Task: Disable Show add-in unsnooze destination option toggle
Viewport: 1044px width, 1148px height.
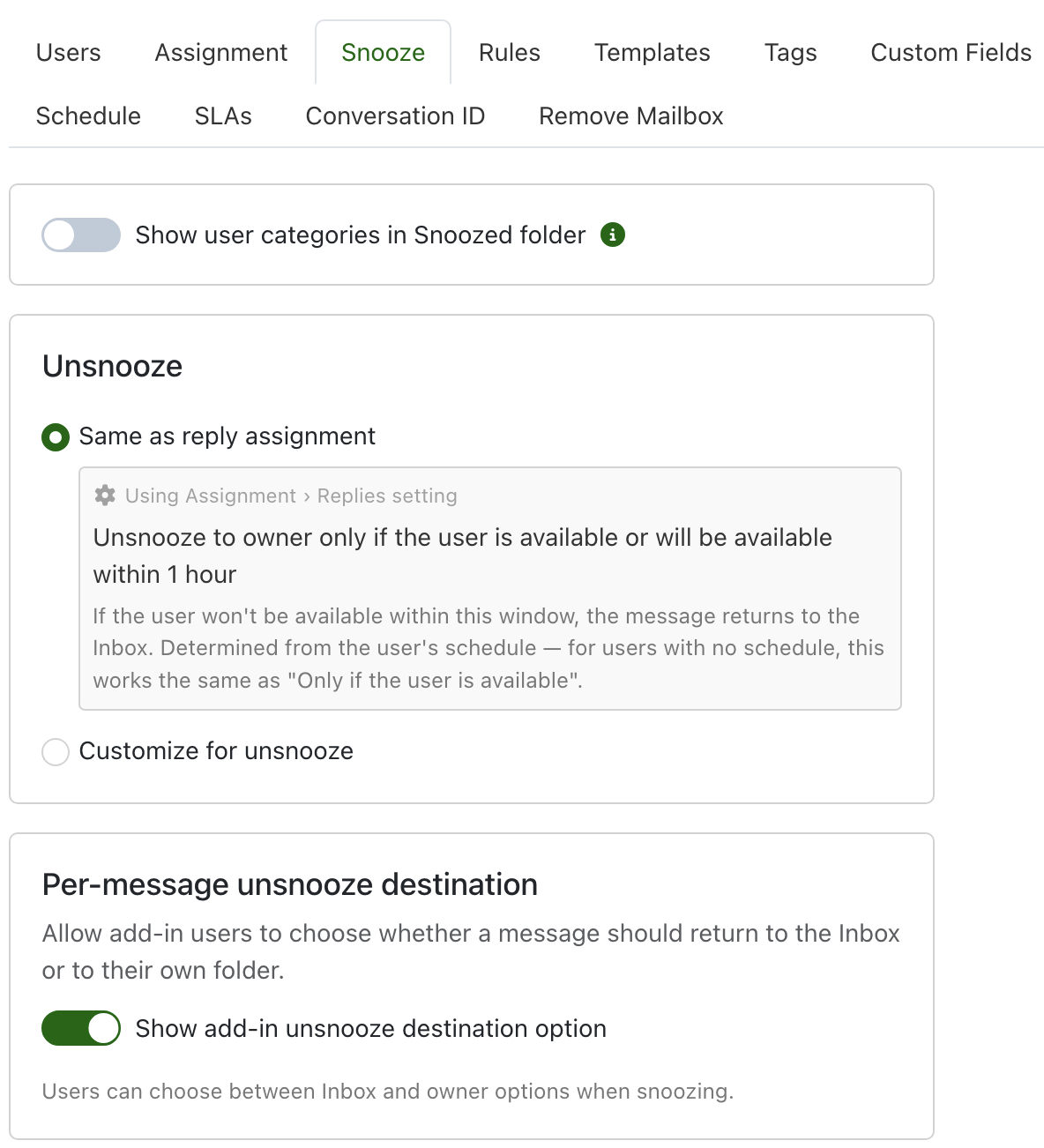Action: pos(81,1028)
